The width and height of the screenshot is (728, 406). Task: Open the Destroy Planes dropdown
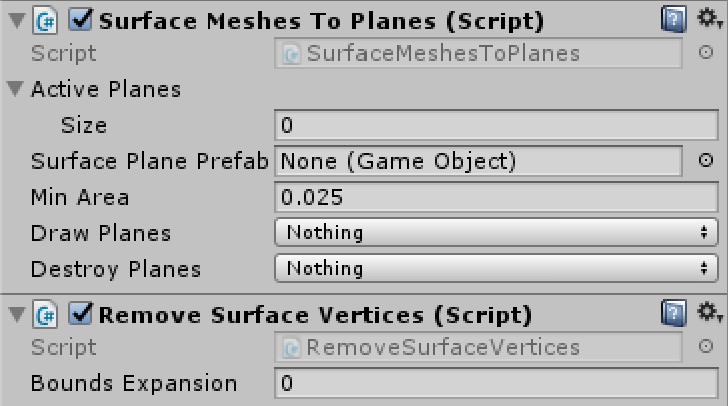click(x=496, y=269)
